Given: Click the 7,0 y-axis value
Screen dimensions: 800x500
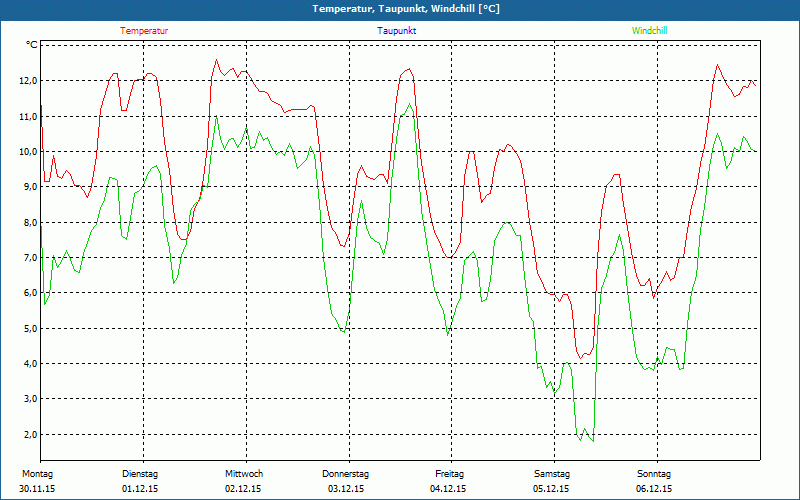Looking at the screenshot, I should [29, 258].
